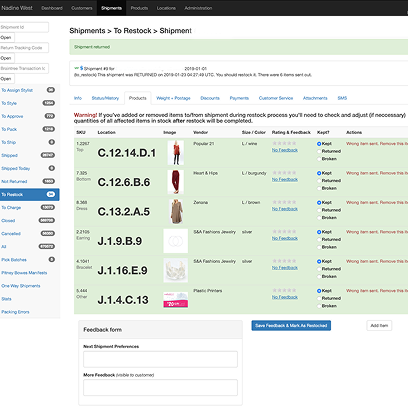Viewport: 408px width, 416px height.
Task: Click Open button under Braintree Transaction field
Action: (7, 79)
